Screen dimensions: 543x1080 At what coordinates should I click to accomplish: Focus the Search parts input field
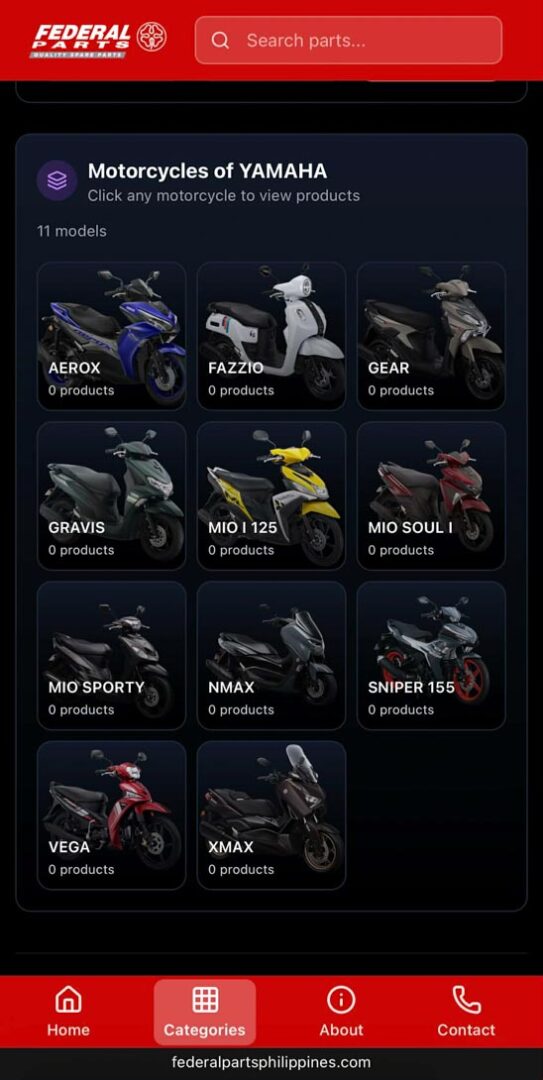coord(349,41)
